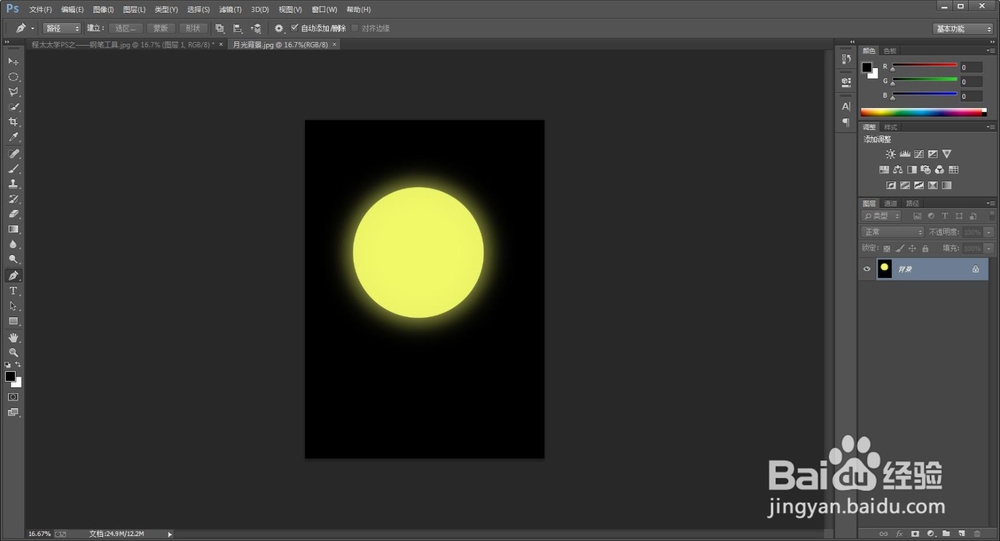Open layer blend mode 正常 dropdown
The height and width of the screenshot is (541, 1000).
click(x=892, y=232)
